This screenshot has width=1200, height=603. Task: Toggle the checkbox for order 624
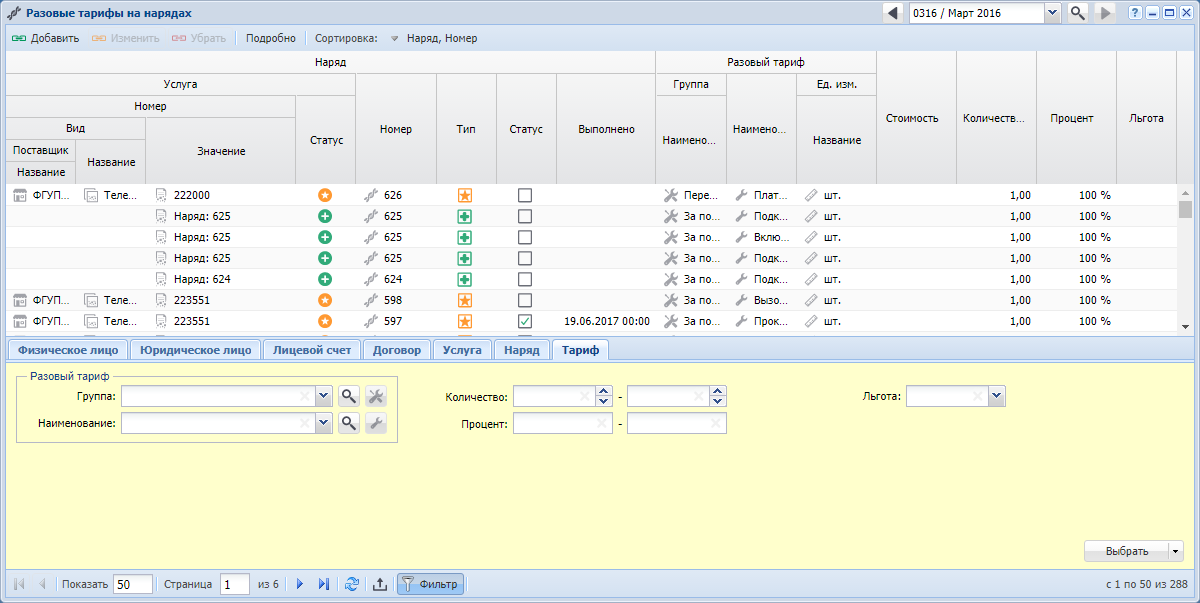point(525,279)
